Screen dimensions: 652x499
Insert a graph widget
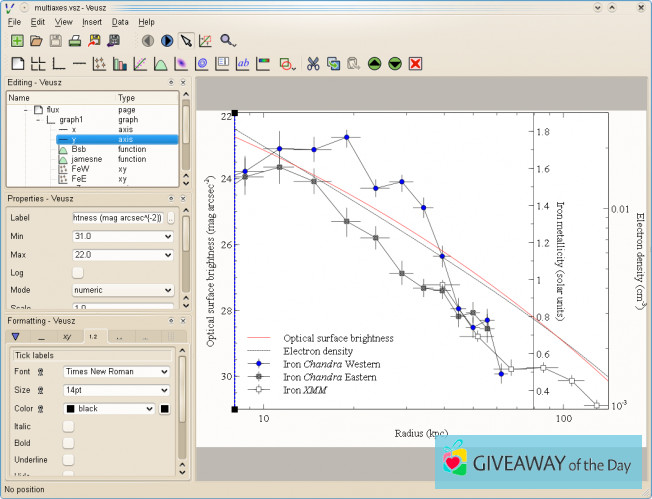point(59,64)
